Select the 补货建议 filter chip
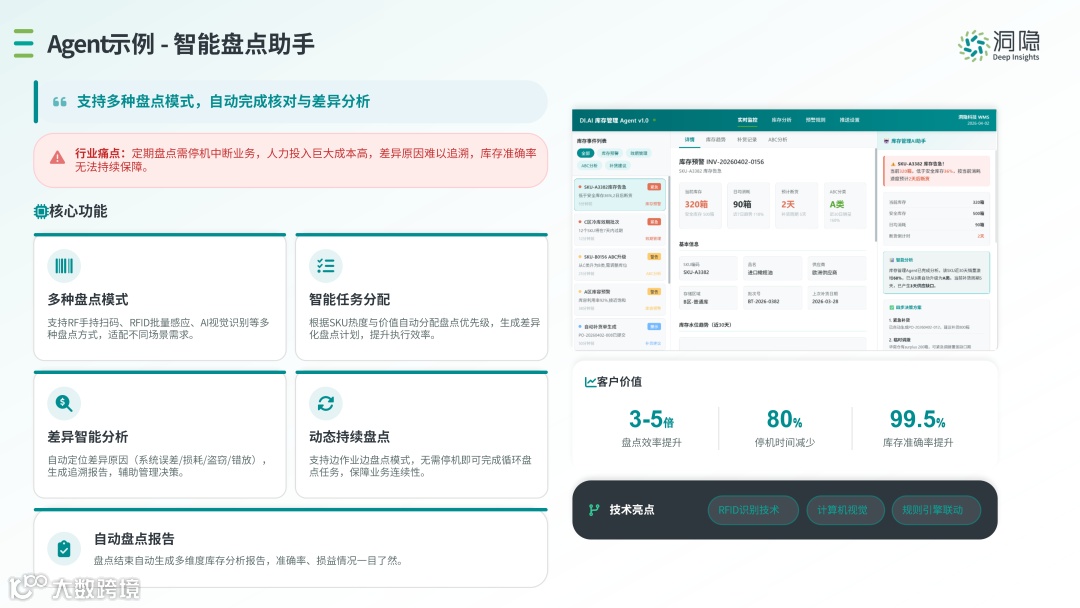 [x=618, y=165]
